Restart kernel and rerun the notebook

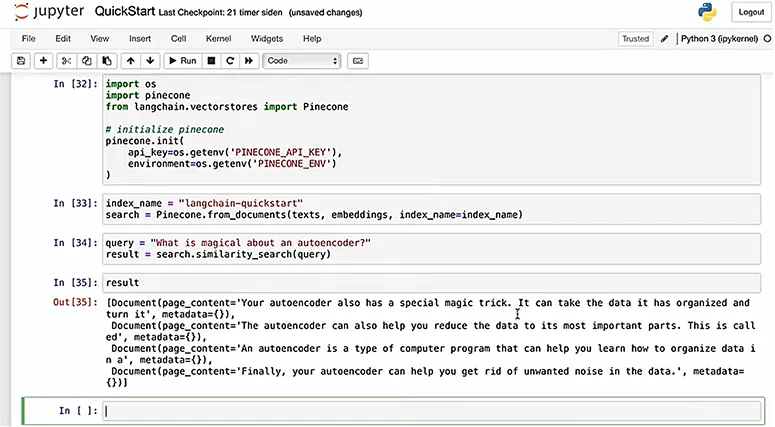[x=248, y=61]
